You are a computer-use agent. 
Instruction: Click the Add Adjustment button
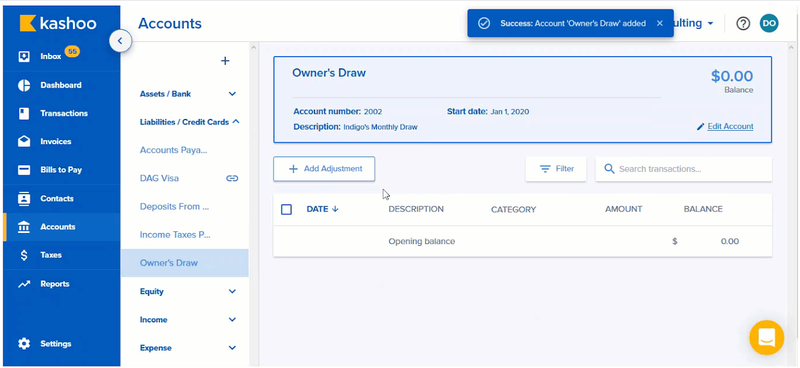[324, 169]
